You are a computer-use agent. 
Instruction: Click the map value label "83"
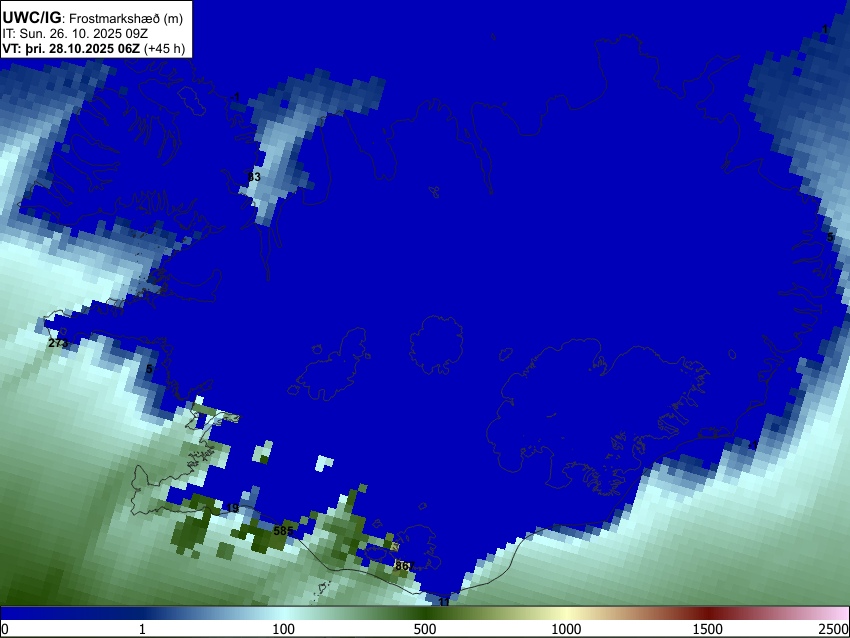tap(254, 177)
